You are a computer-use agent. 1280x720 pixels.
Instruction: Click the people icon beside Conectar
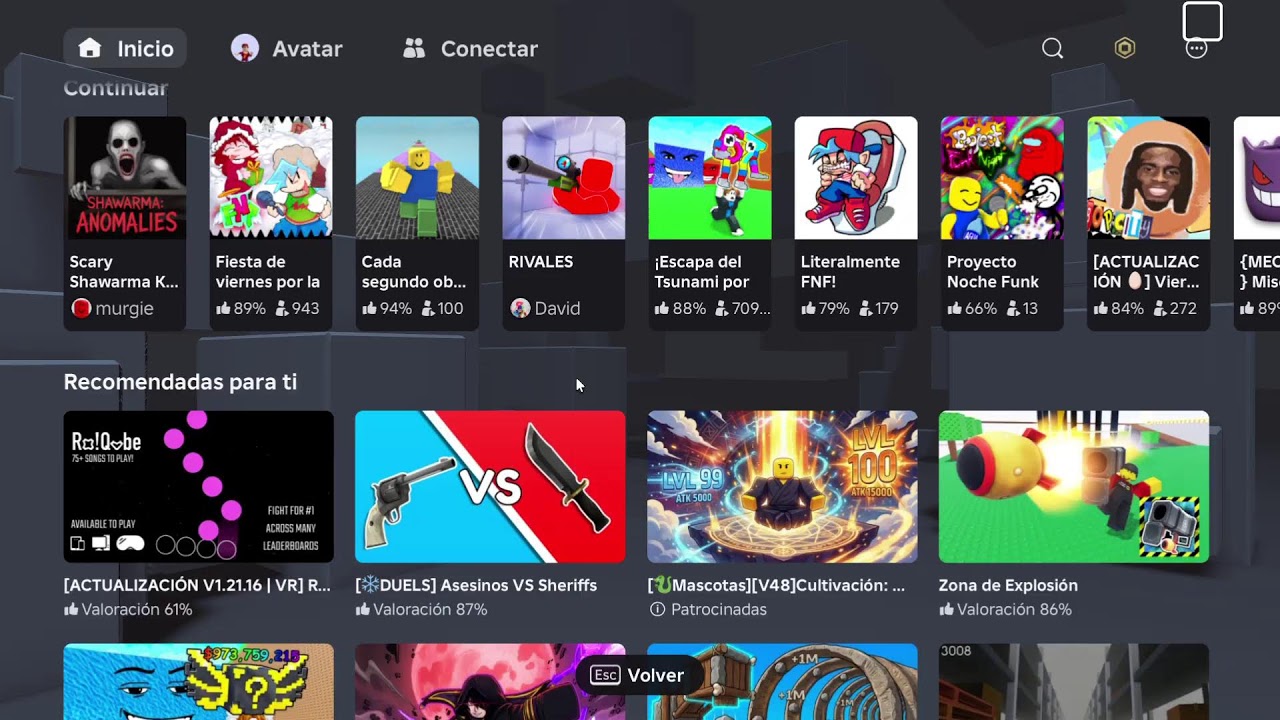click(x=415, y=48)
